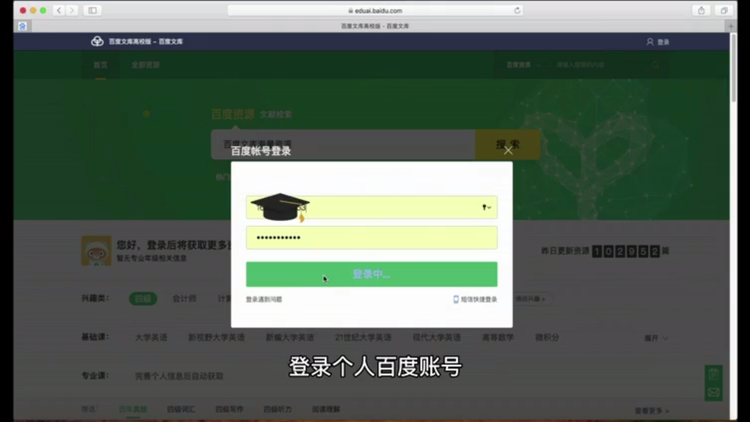The height and width of the screenshot is (422, 750).
Task: Click the green 登录中 button
Action: (x=372, y=274)
